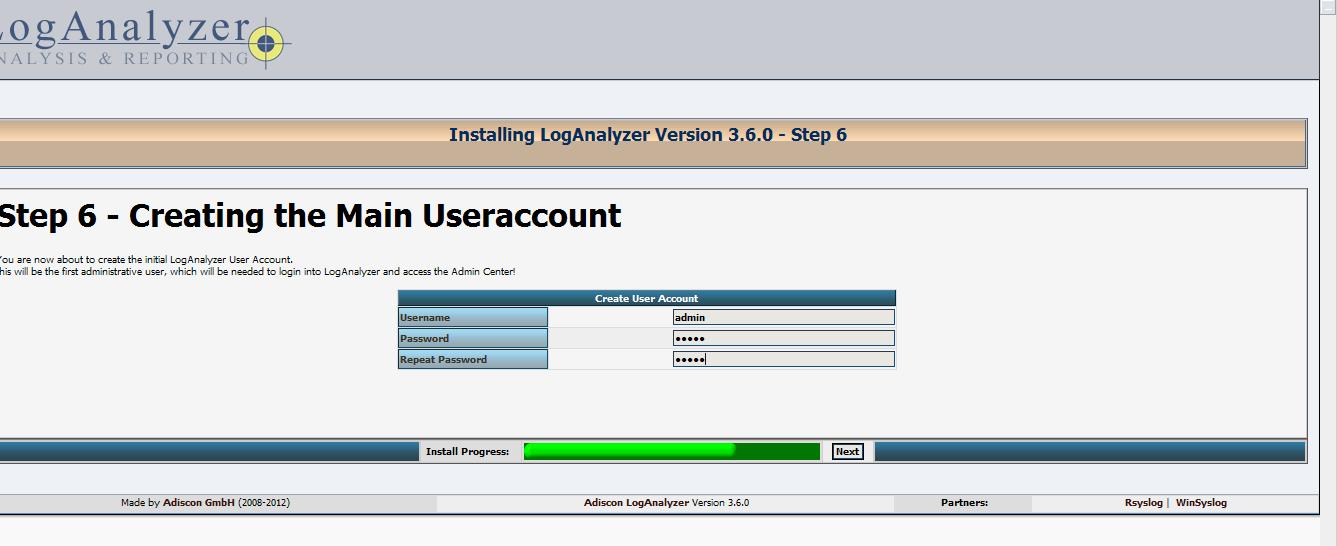The image size is (1337, 546).
Task: Open the Rsyslog partner link
Action: [1143, 503]
